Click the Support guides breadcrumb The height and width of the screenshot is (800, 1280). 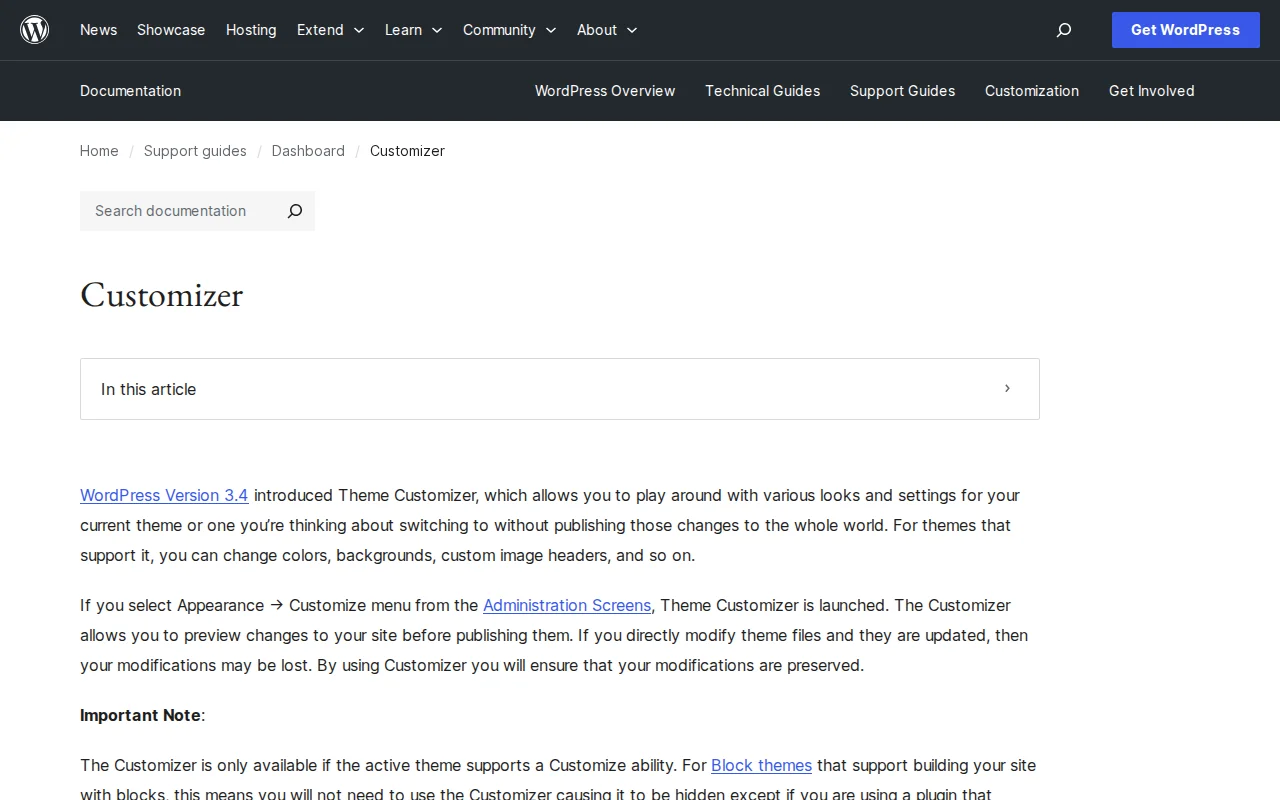coord(195,151)
